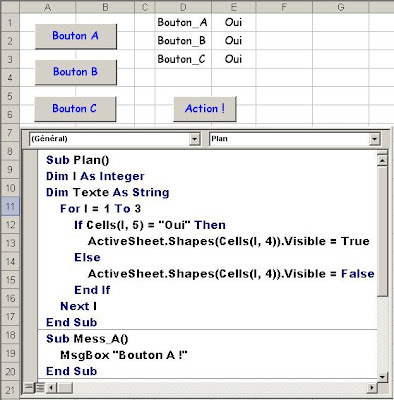Viewport: 394px width, 400px height.
Task: Select column B header
Action: [105, 7]
